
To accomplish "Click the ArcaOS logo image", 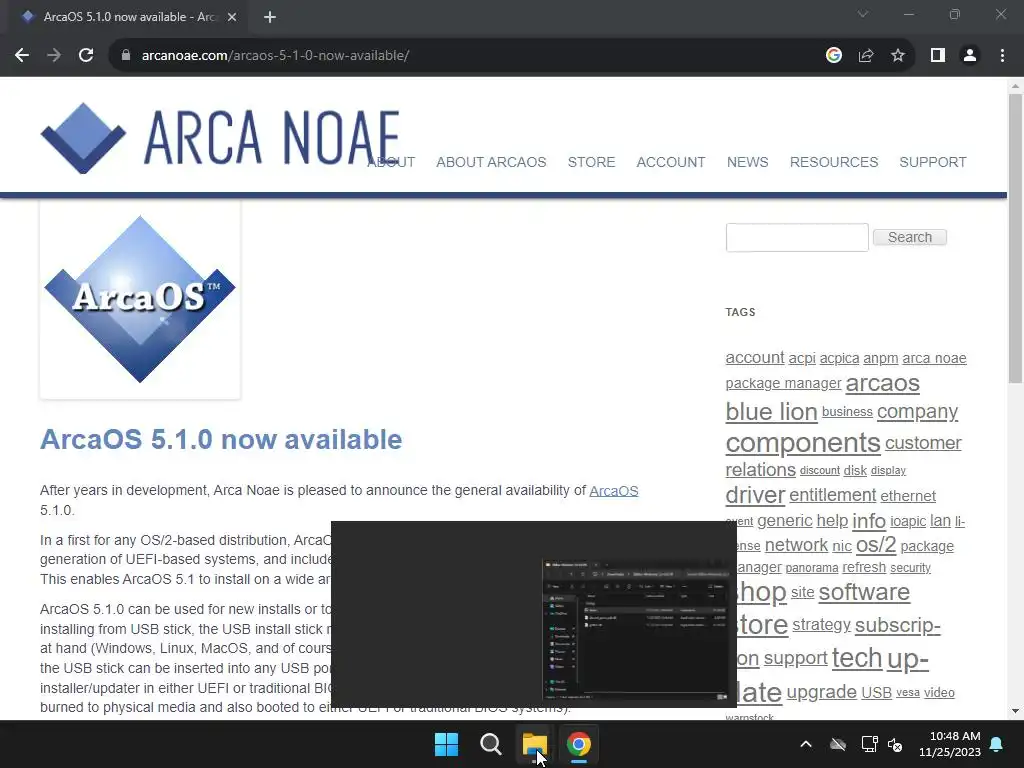I will pyautogui.click(x=140, y=299).
